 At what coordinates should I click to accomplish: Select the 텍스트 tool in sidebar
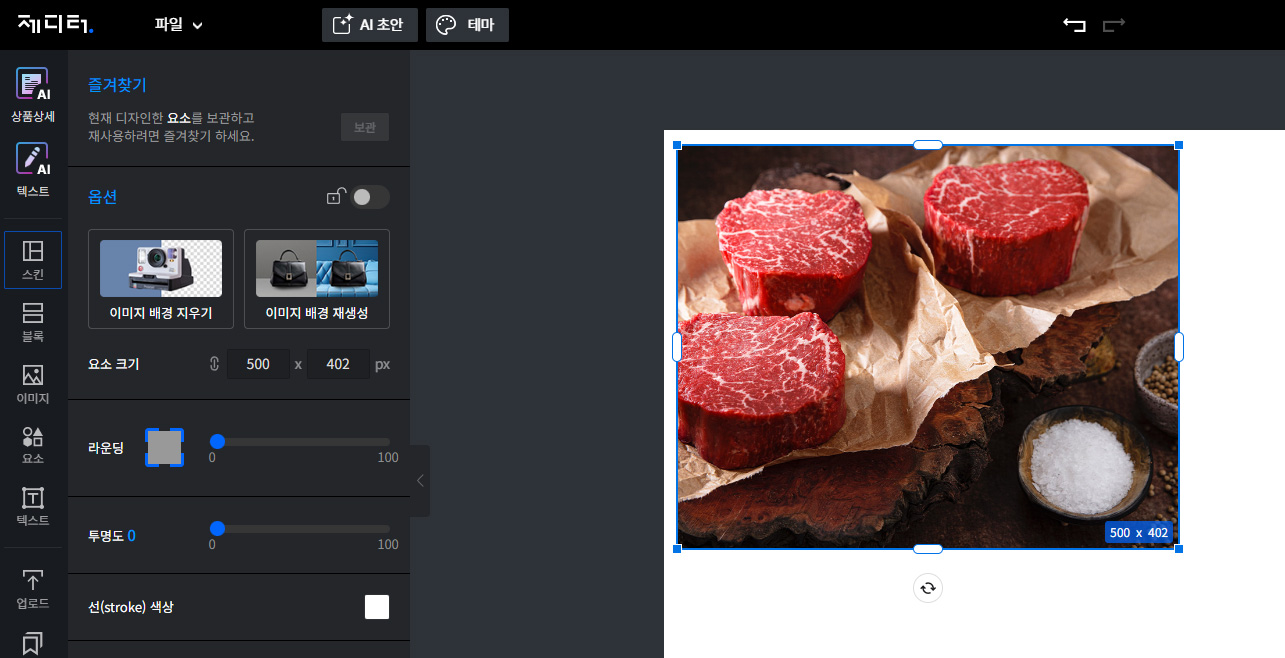pos(32,506)
